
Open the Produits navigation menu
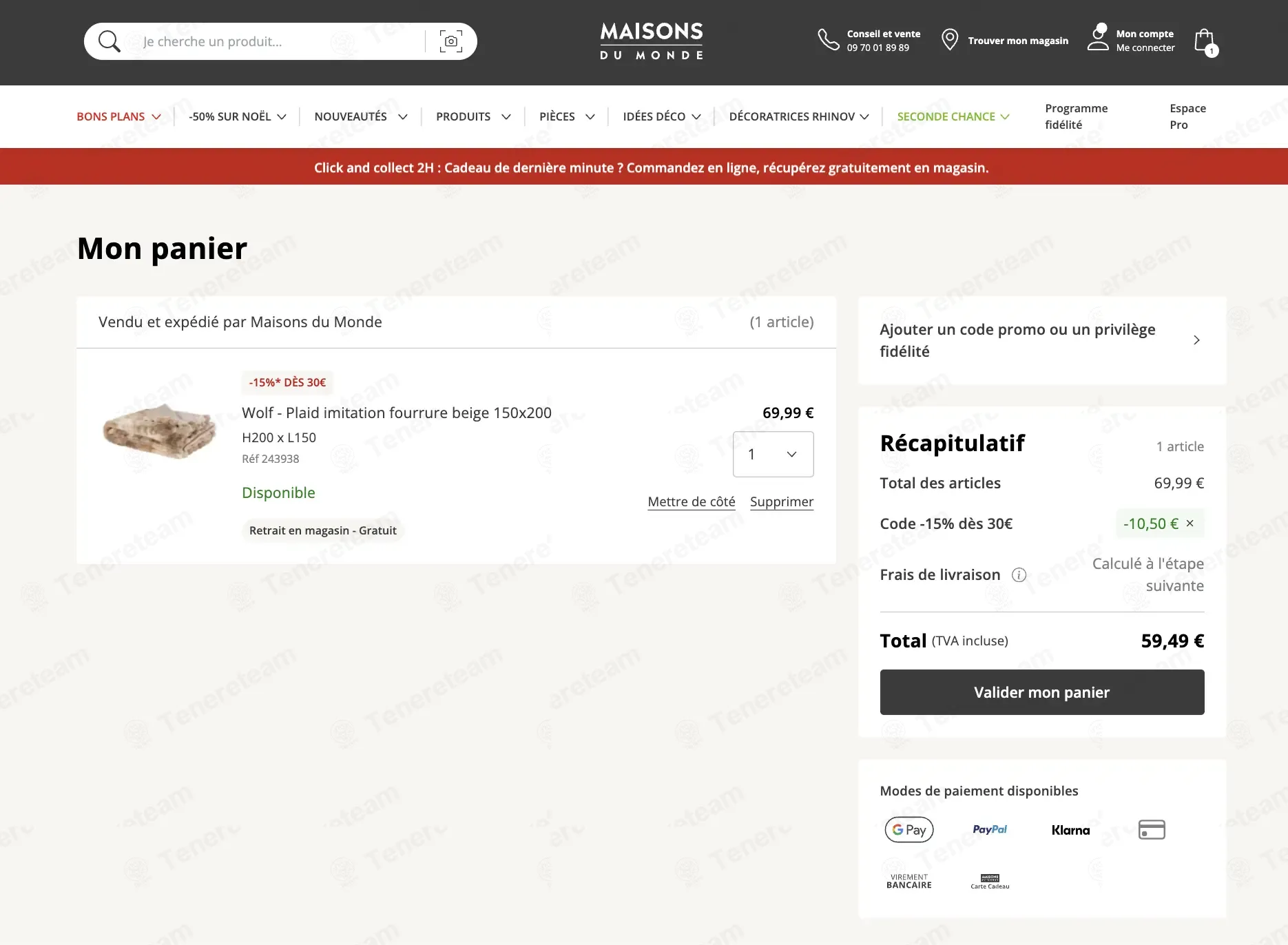(473, 117)
